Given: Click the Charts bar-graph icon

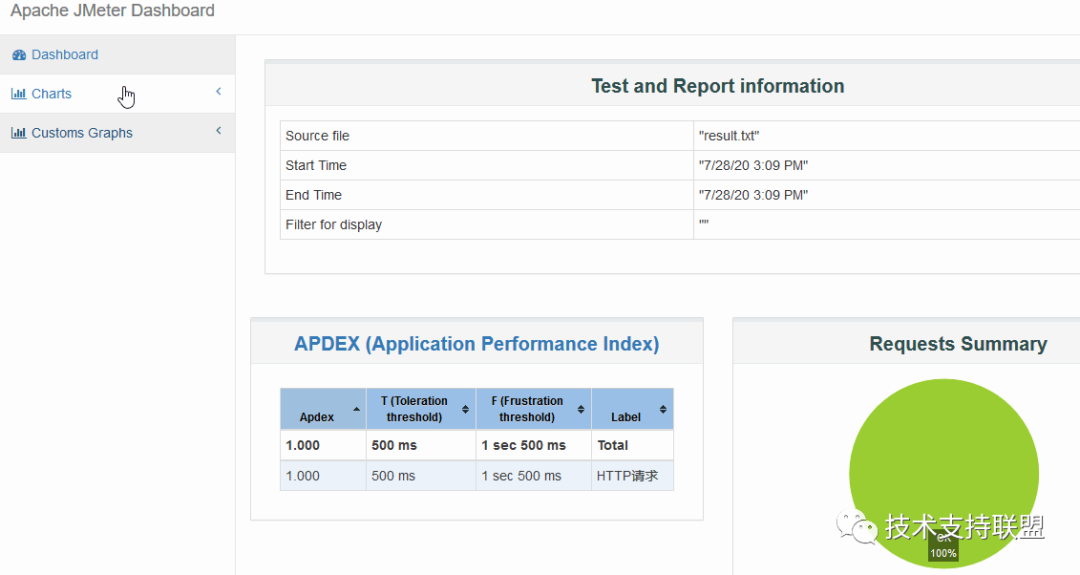Looking at the screenshot, I should point(19,94).
